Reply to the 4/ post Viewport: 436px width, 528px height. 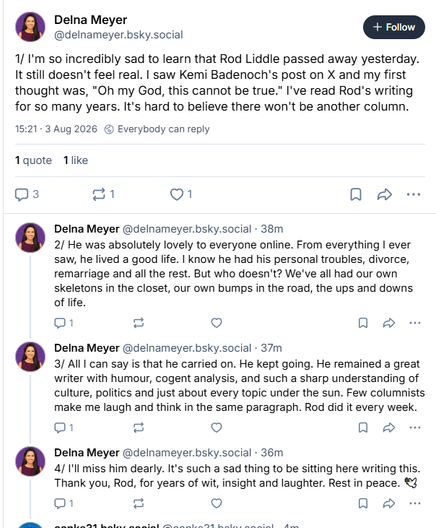pos(64,503)
